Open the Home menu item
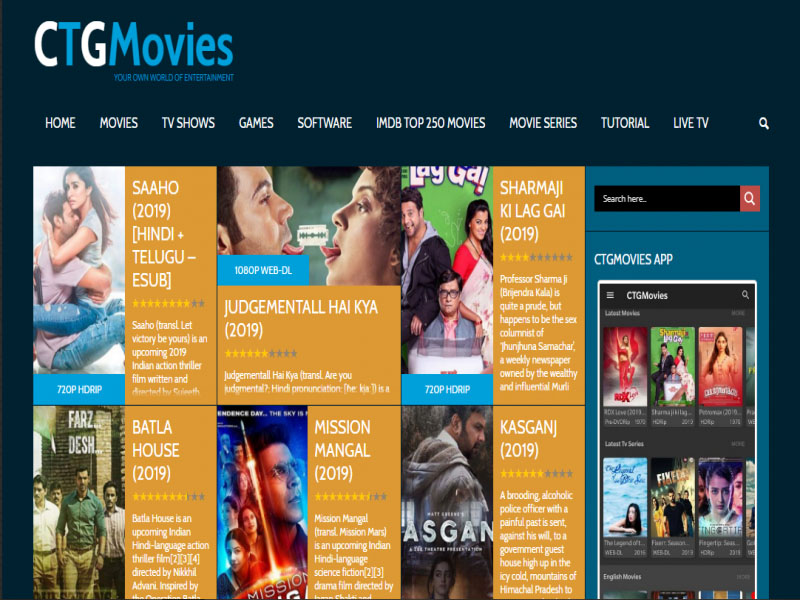 (60, 123)
